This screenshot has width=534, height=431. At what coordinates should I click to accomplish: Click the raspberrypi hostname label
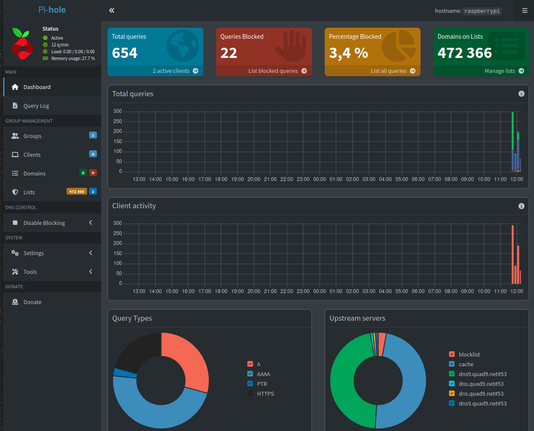click(x=482, y=11)
